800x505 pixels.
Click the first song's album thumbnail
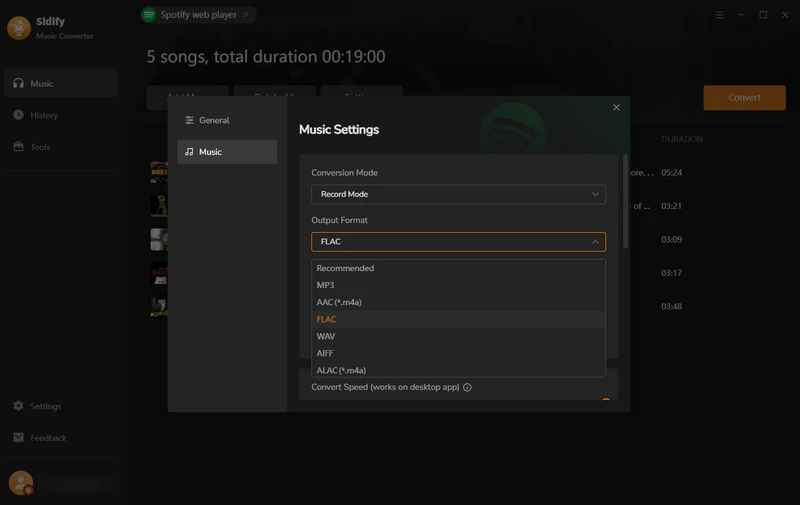point(159,172)
